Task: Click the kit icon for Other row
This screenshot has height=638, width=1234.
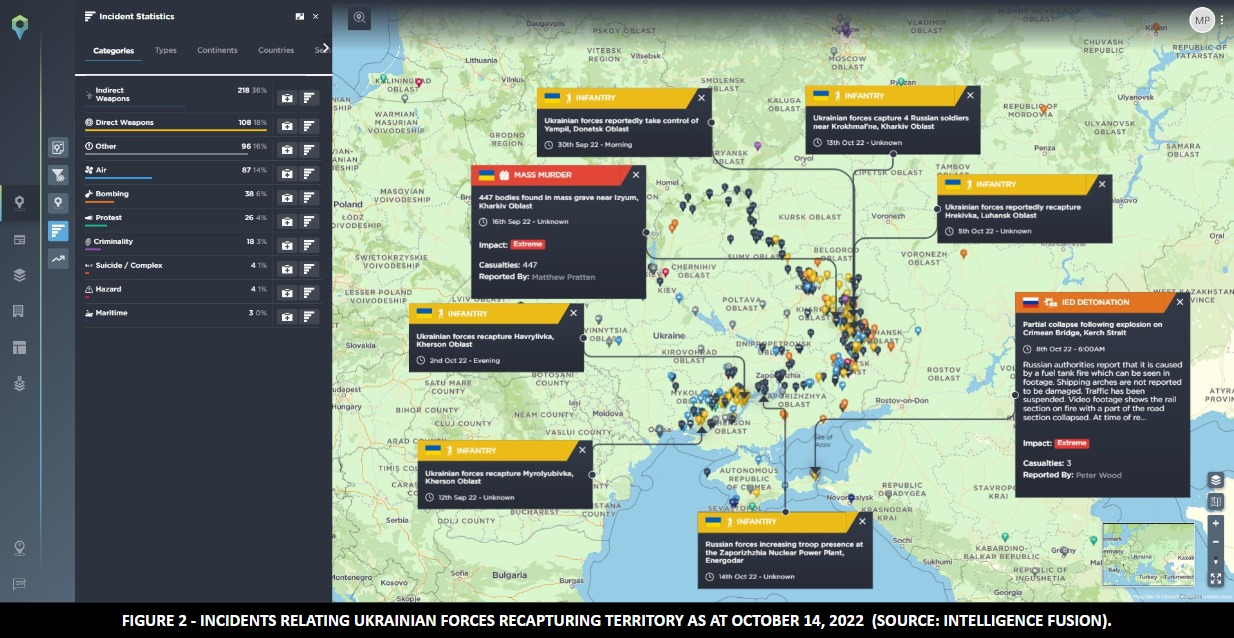Action: pos(287,150)
